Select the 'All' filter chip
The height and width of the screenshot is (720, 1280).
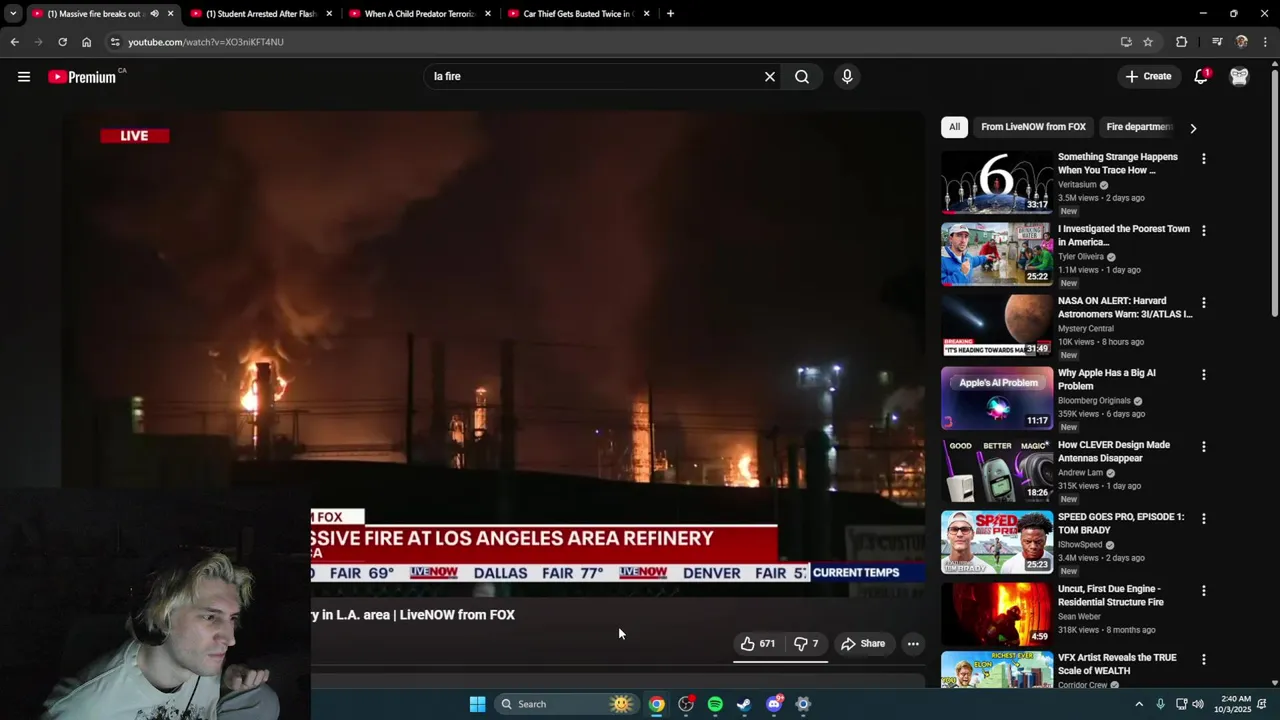(954, 127)
